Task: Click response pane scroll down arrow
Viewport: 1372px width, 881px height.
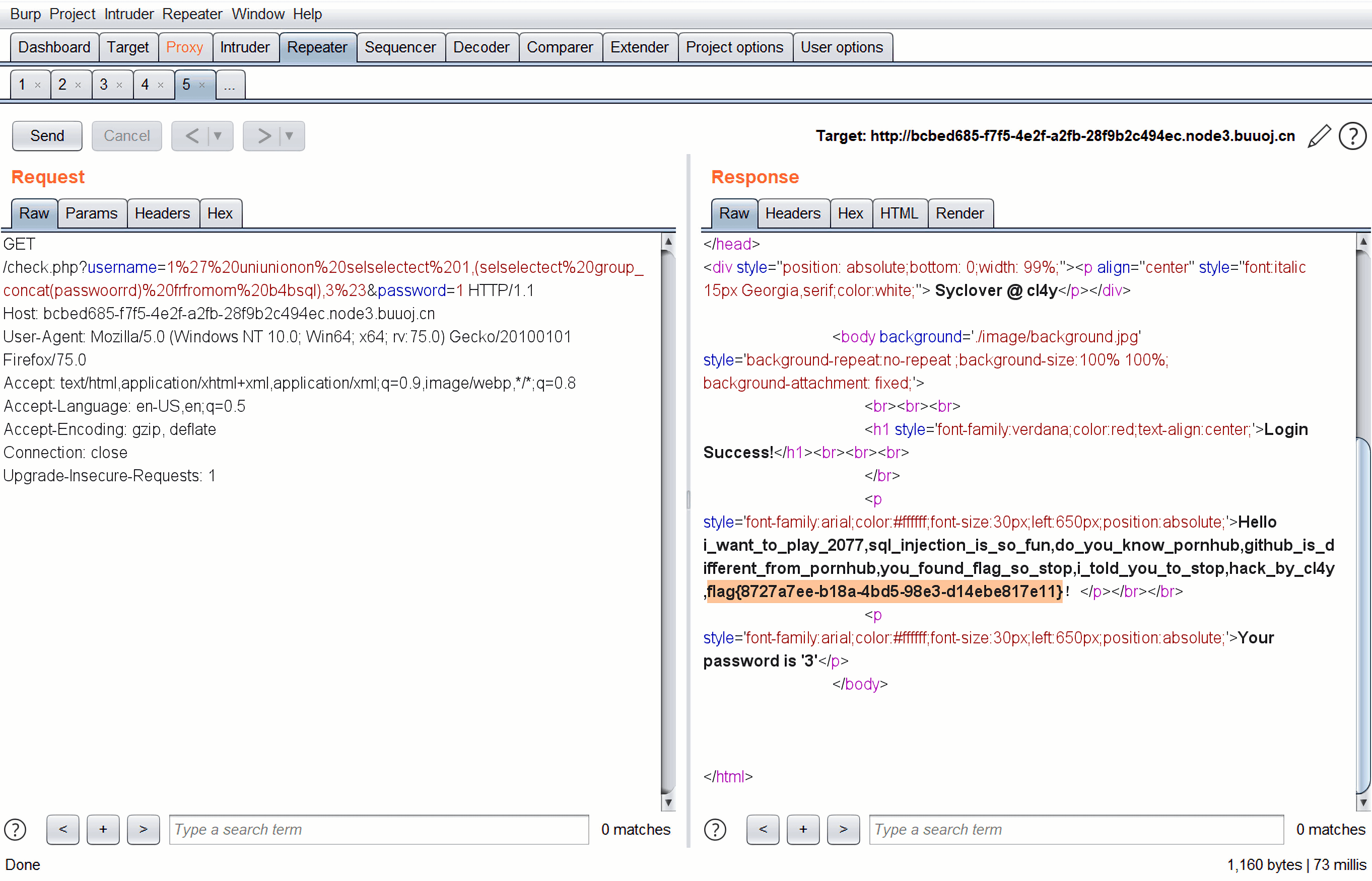Action: (1363, 802)
